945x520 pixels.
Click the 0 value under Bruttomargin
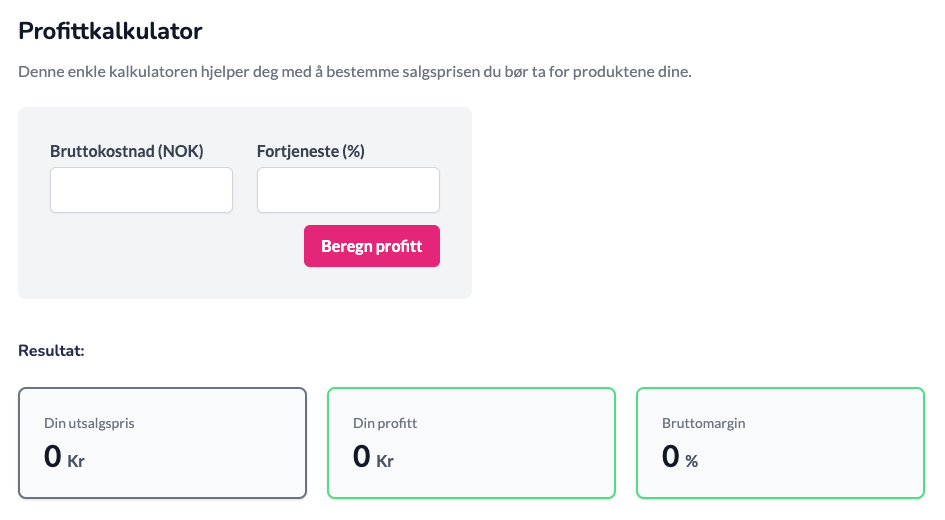click(671, 457)
